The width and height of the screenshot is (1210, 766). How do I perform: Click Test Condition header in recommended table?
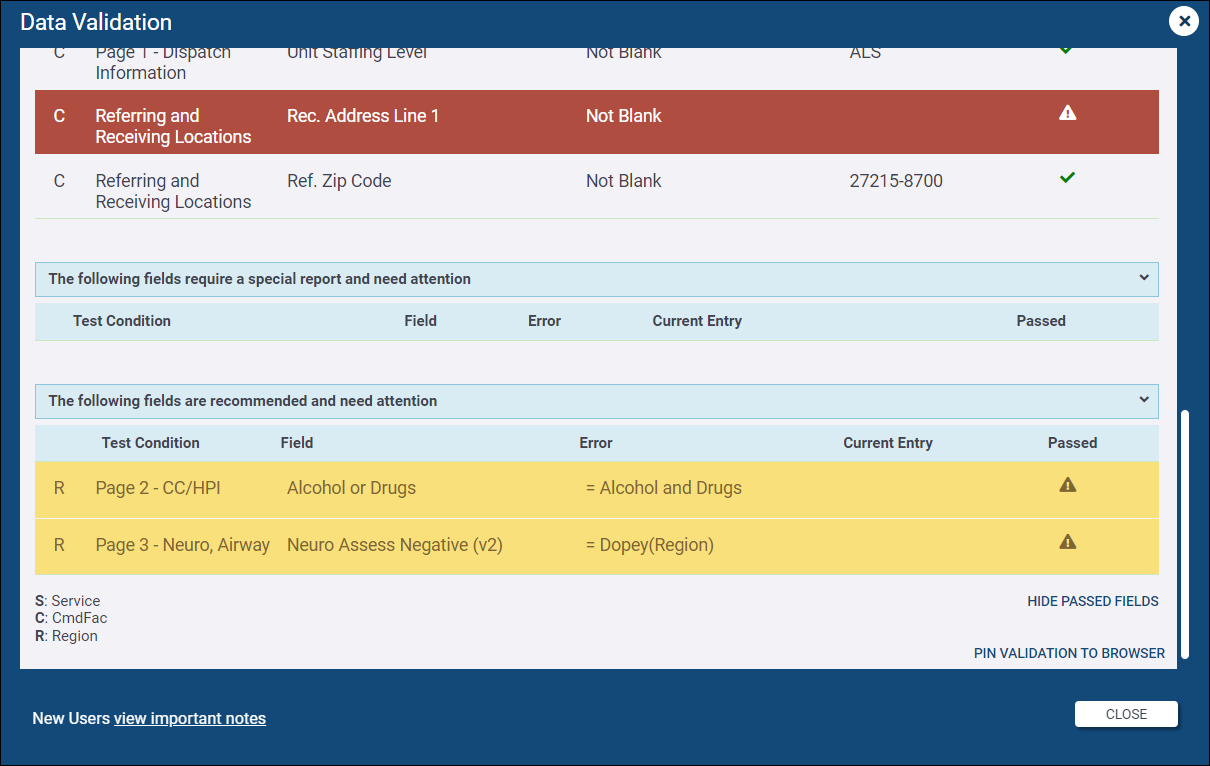point(150,443)
